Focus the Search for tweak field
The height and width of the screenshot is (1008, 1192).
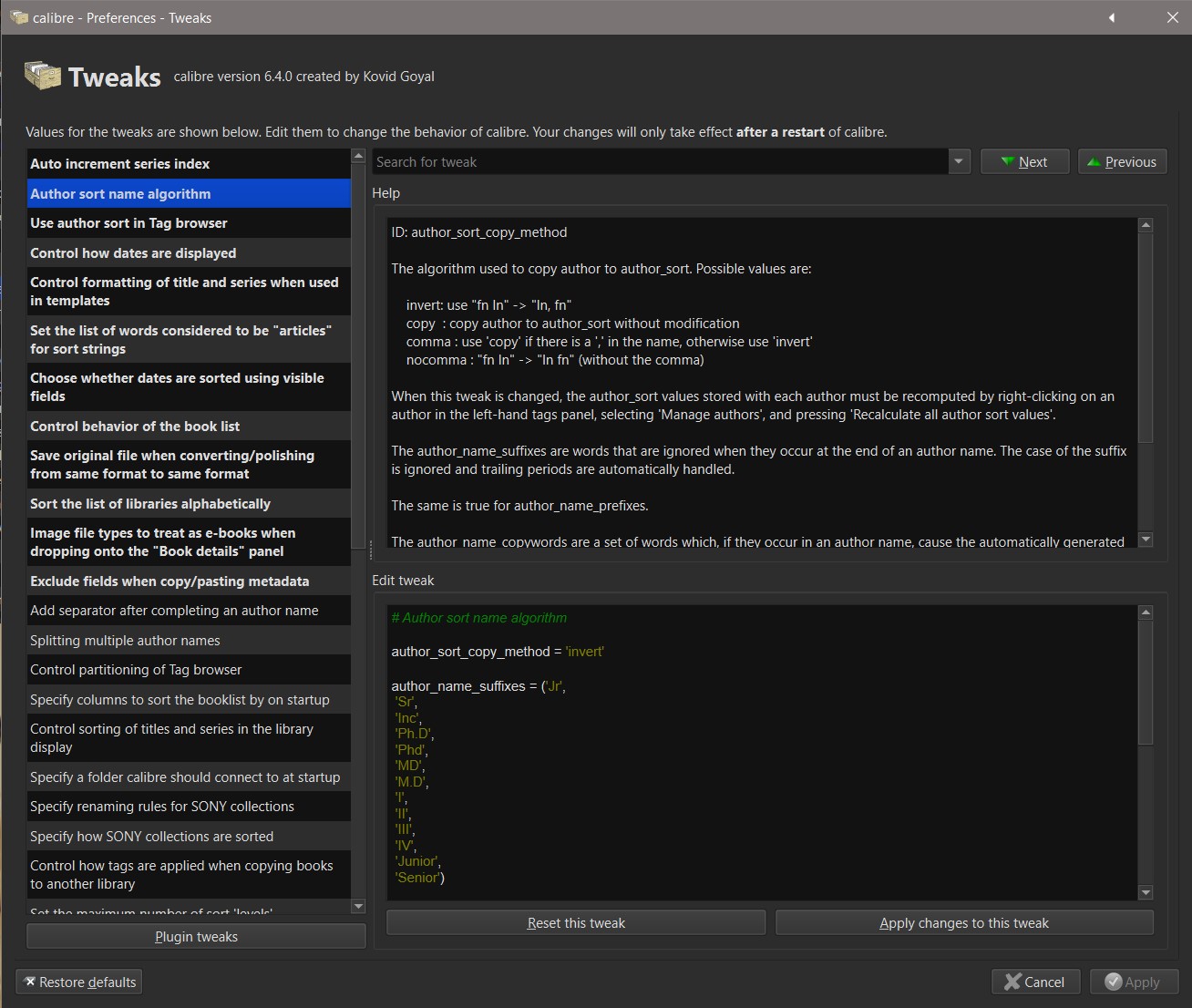(661, 162)
